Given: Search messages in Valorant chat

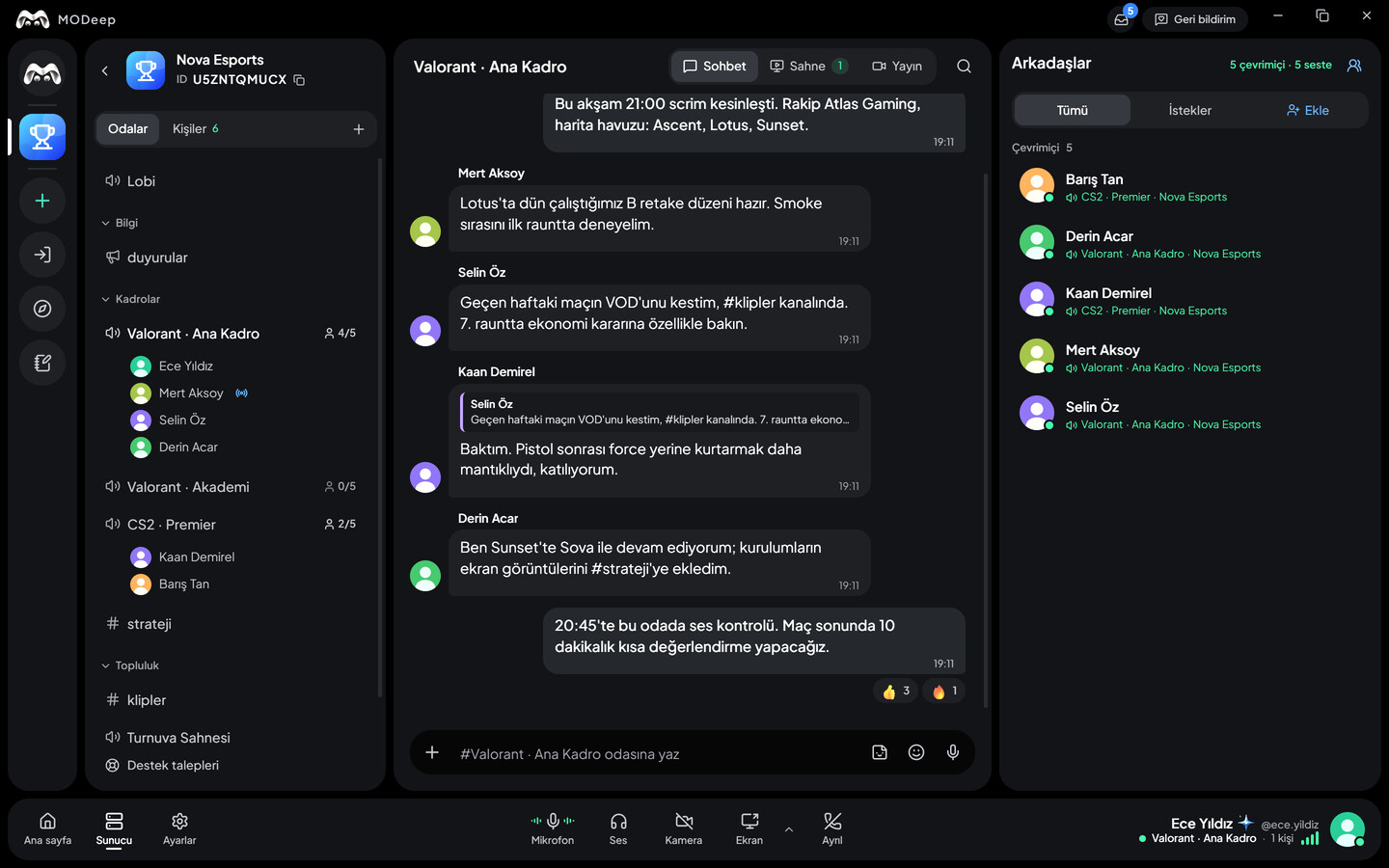Looking at the screenshot, I should click(x=964, y=67).
